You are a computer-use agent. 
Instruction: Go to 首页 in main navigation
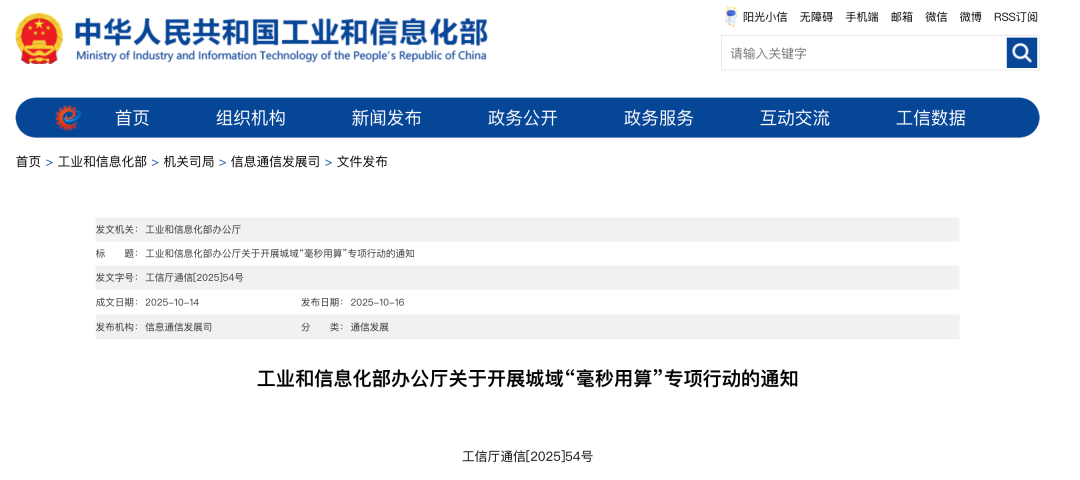[x=132, y=118]
